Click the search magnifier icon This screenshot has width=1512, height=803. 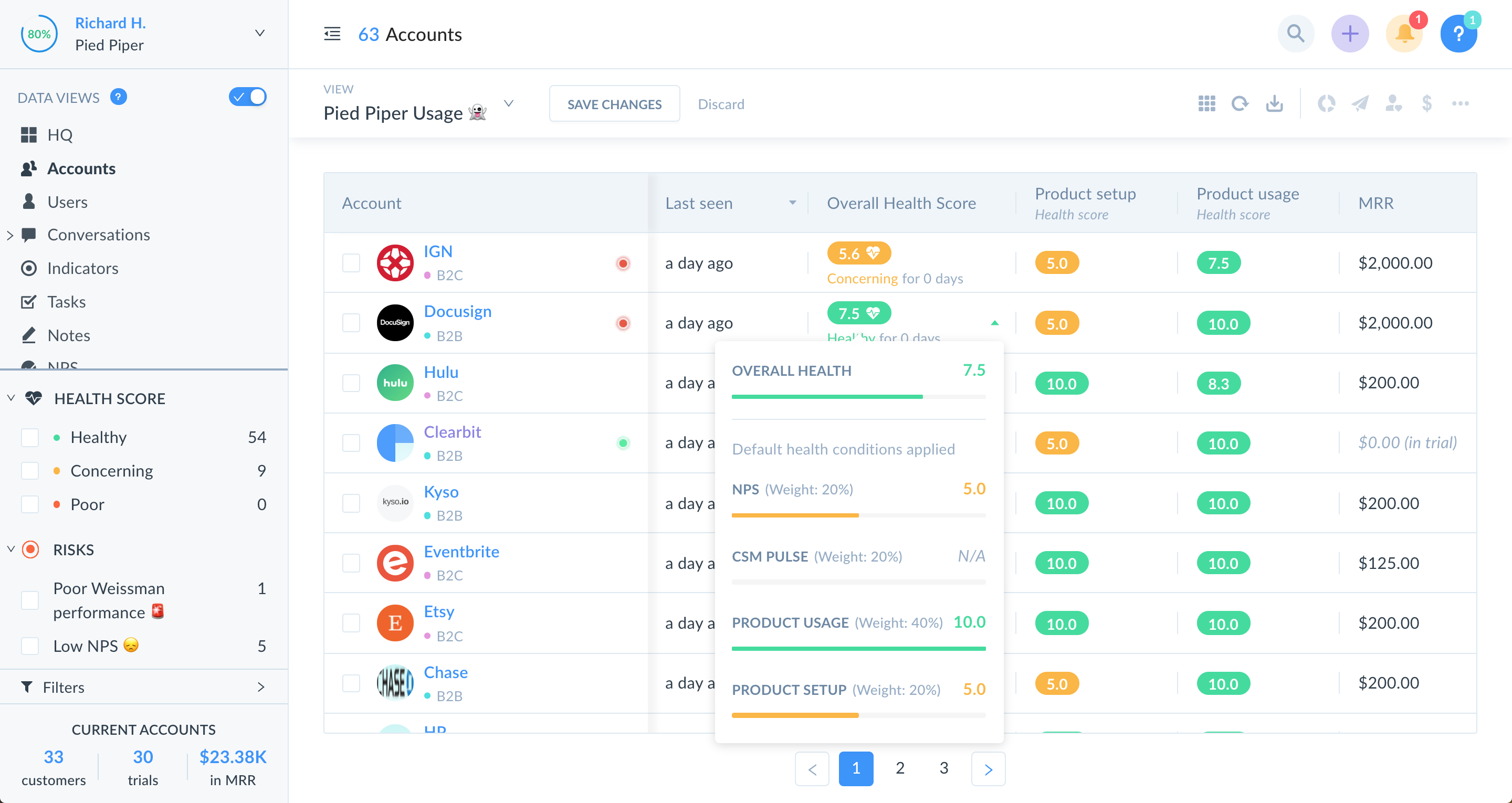(1295, 34)
